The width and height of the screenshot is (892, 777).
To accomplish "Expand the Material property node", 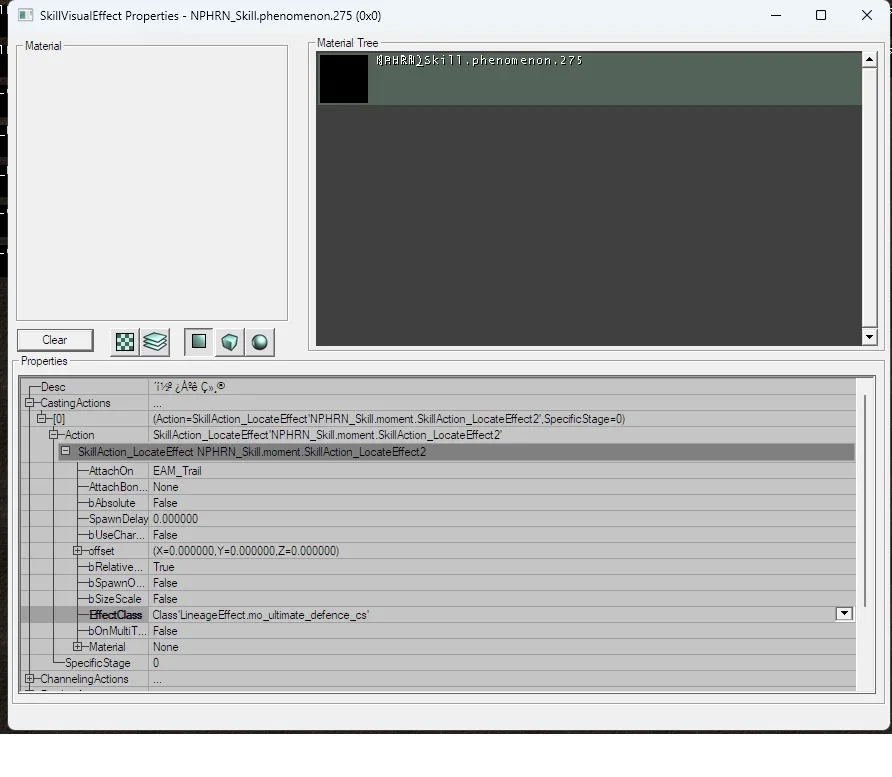I will pos(77,647).
